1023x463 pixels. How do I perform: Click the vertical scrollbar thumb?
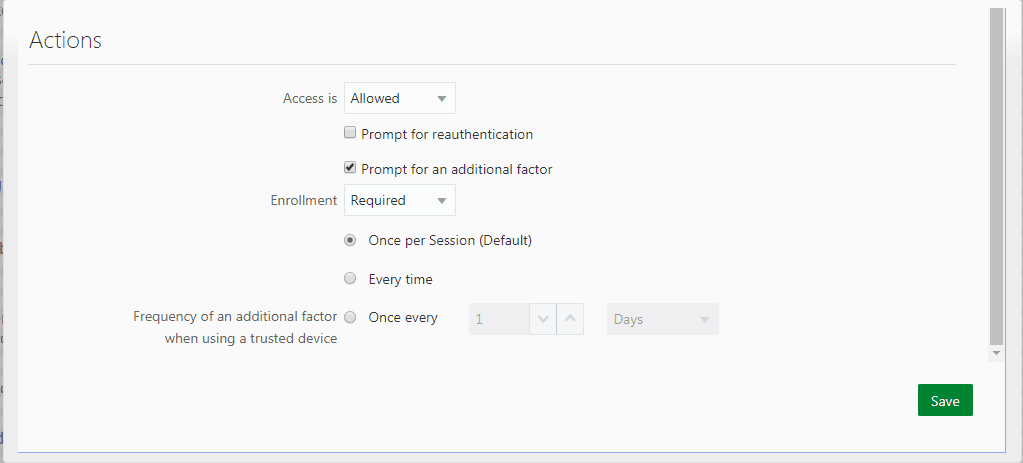tap(995, 175)
